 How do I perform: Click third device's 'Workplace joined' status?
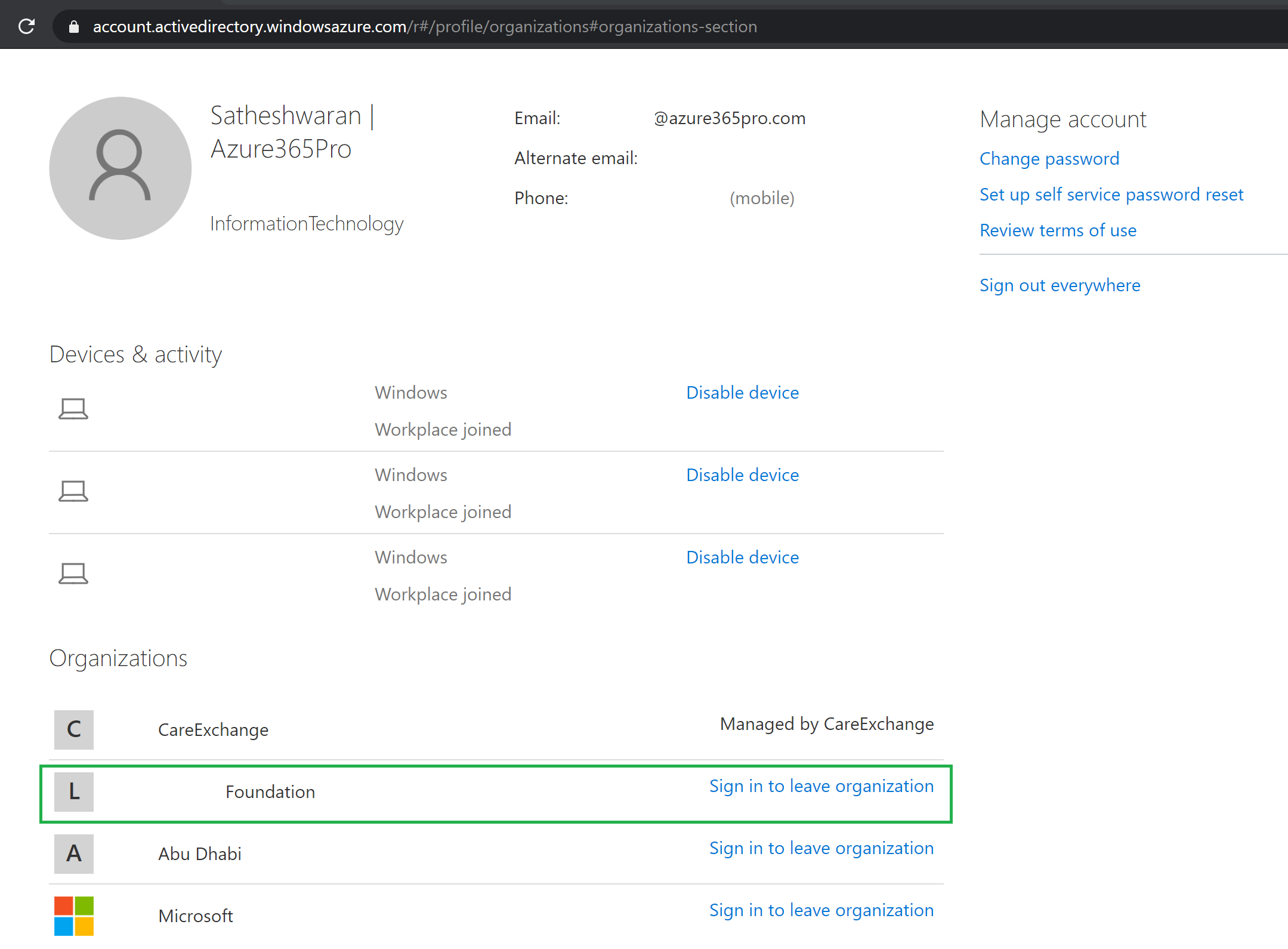(443, 594)
